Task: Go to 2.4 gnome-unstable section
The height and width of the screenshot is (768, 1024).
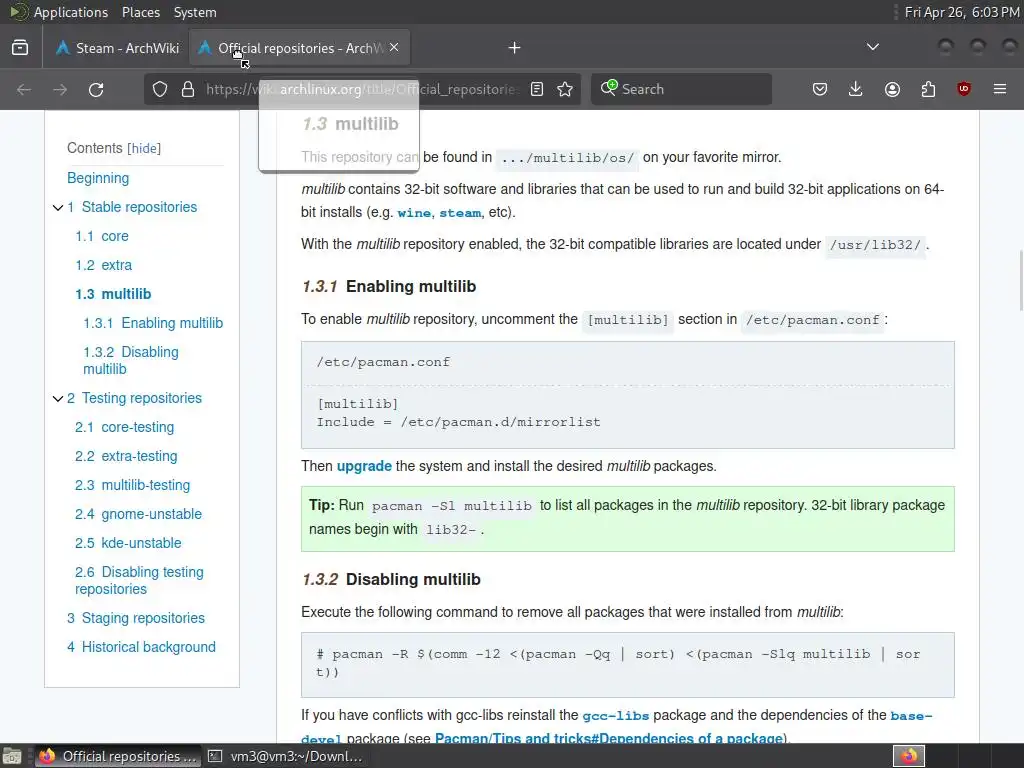Action: click(138, 514)
